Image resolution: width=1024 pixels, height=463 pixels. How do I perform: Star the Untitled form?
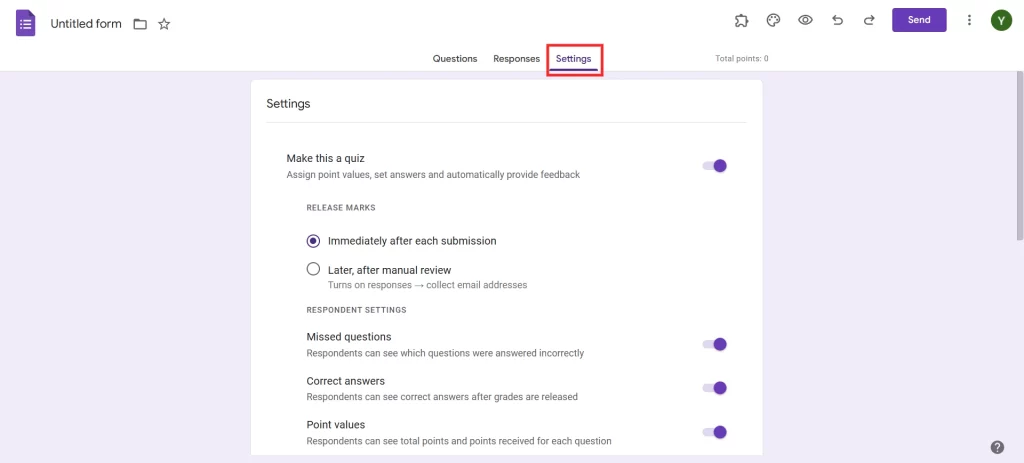pyautogui.click(x=164, y=24)
